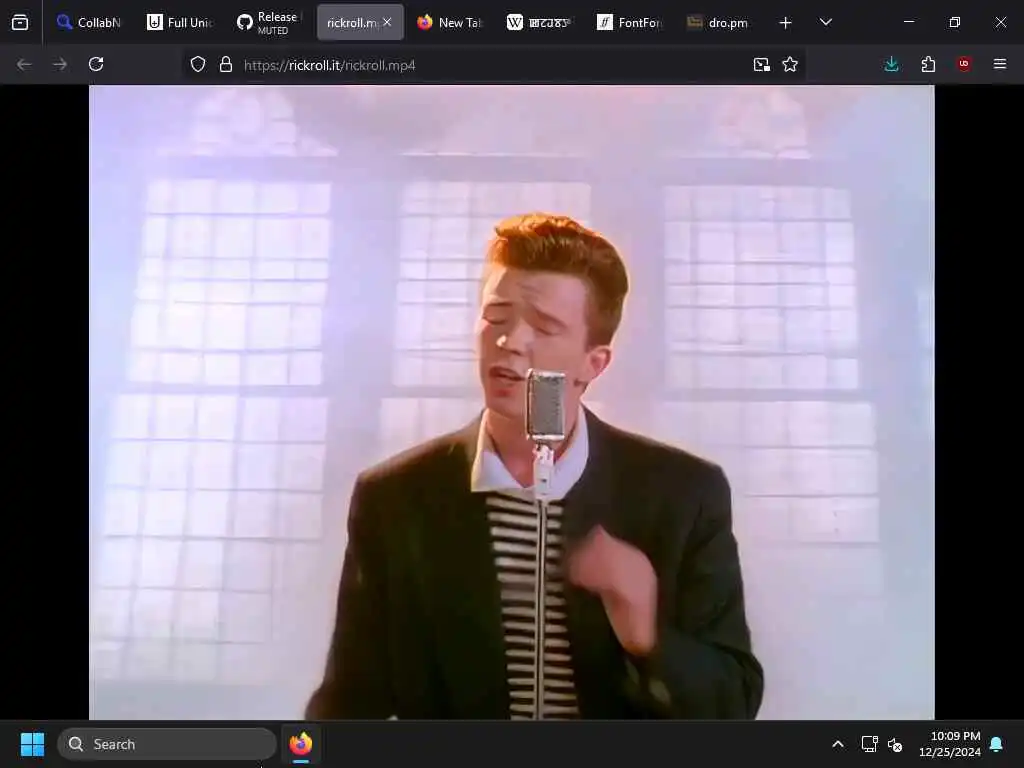Switch to the Full Unic tab
Image resolution: width=1024 pixels, height=768 pixels.
[x=180, y=22]
